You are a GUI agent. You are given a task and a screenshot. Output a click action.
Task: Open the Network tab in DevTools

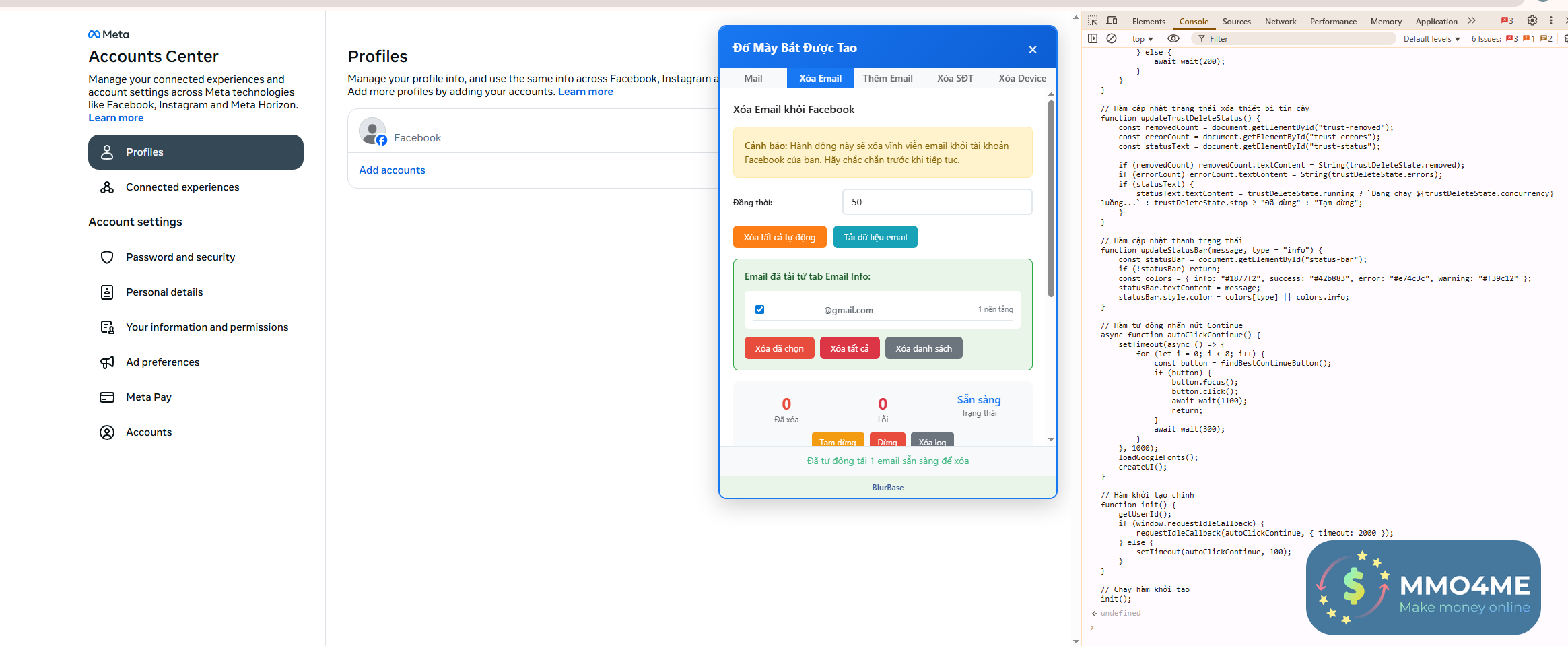click(1281, 22)
